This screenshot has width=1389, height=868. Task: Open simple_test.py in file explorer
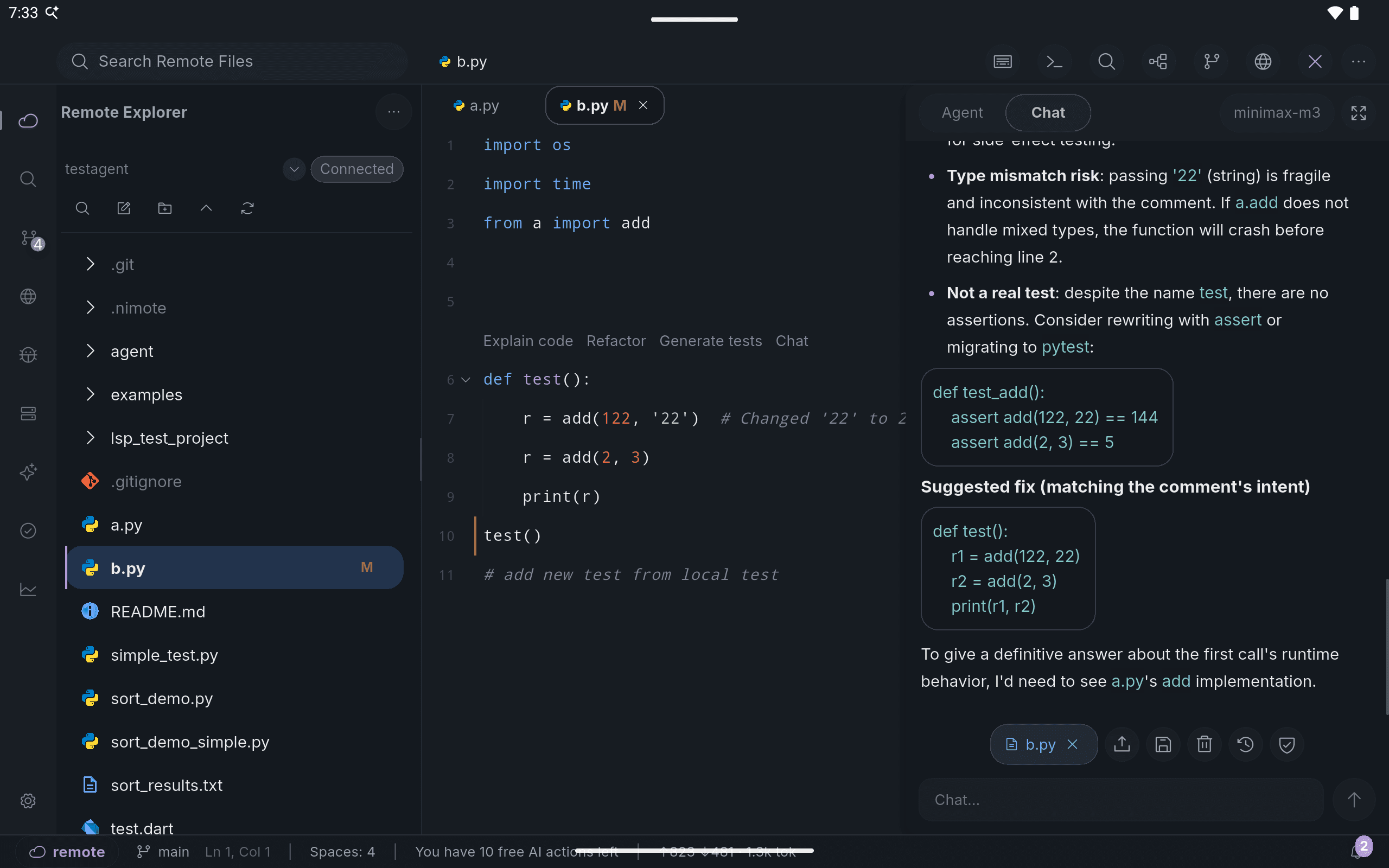tap(235, 655)
